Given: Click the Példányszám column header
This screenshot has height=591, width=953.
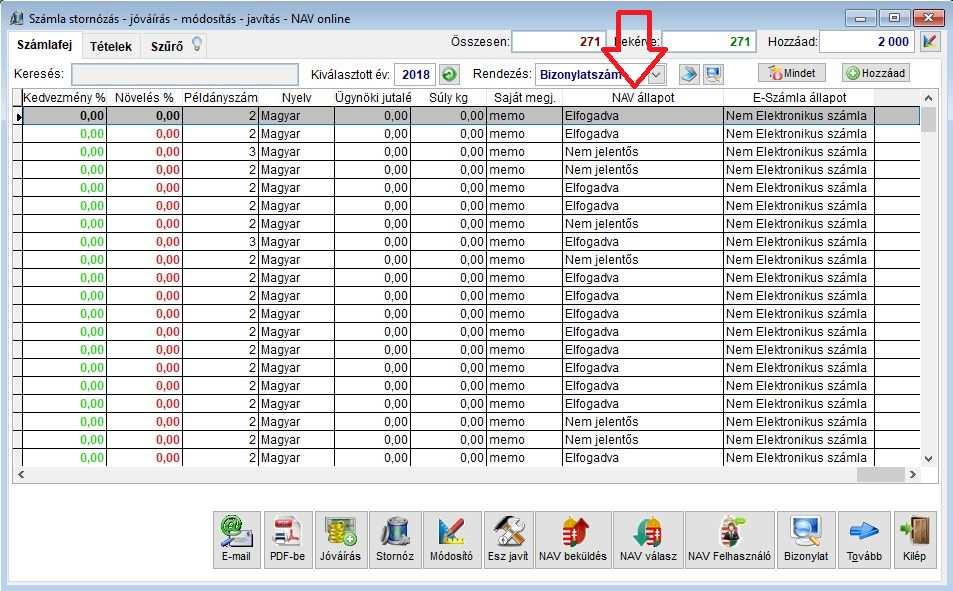Looking at the screenshot, I should point(221,97).
